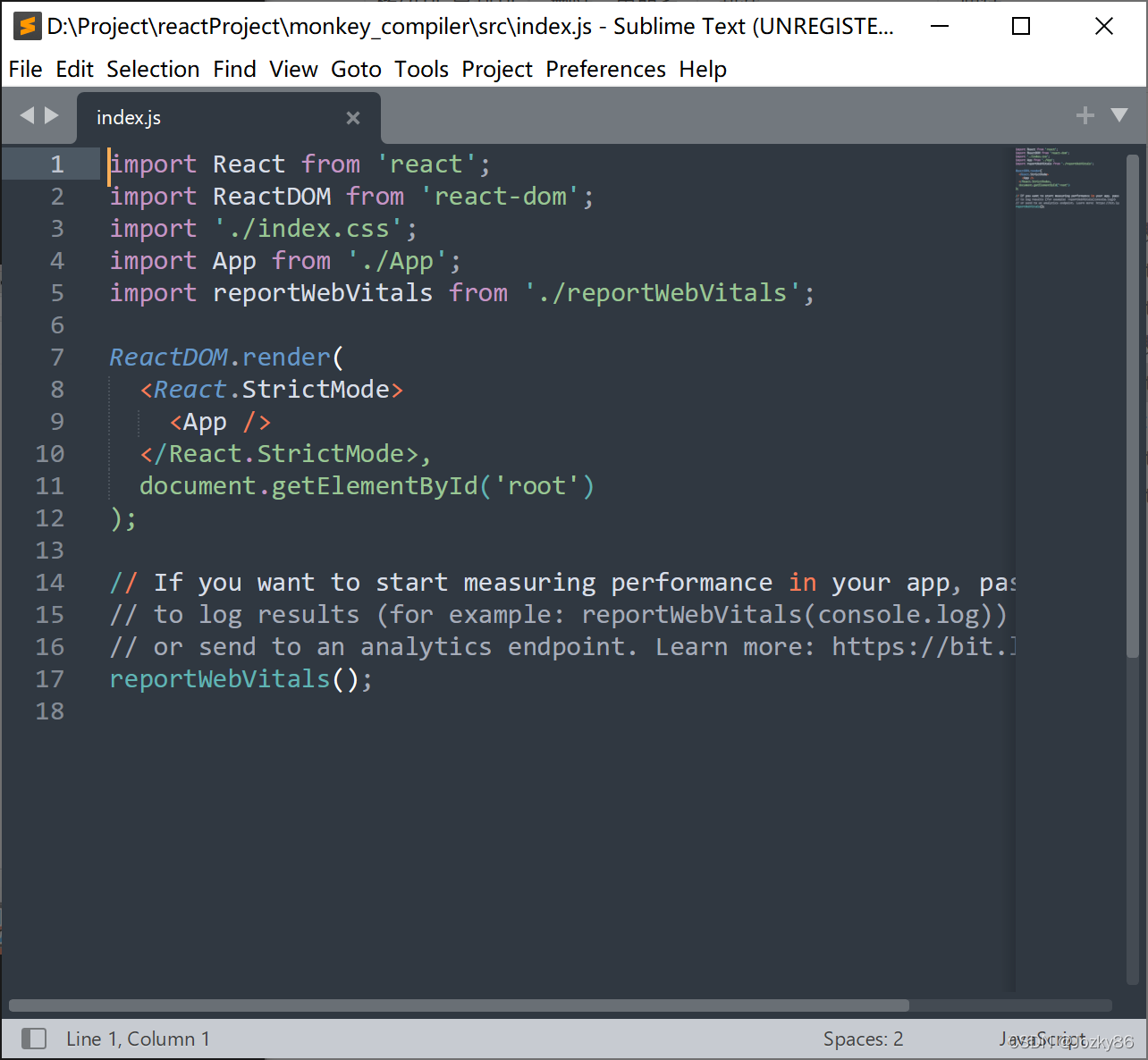Open the tab list dropdown arrow
The width and height of the screenshot is (1148, 1060).
(1119, 115)
